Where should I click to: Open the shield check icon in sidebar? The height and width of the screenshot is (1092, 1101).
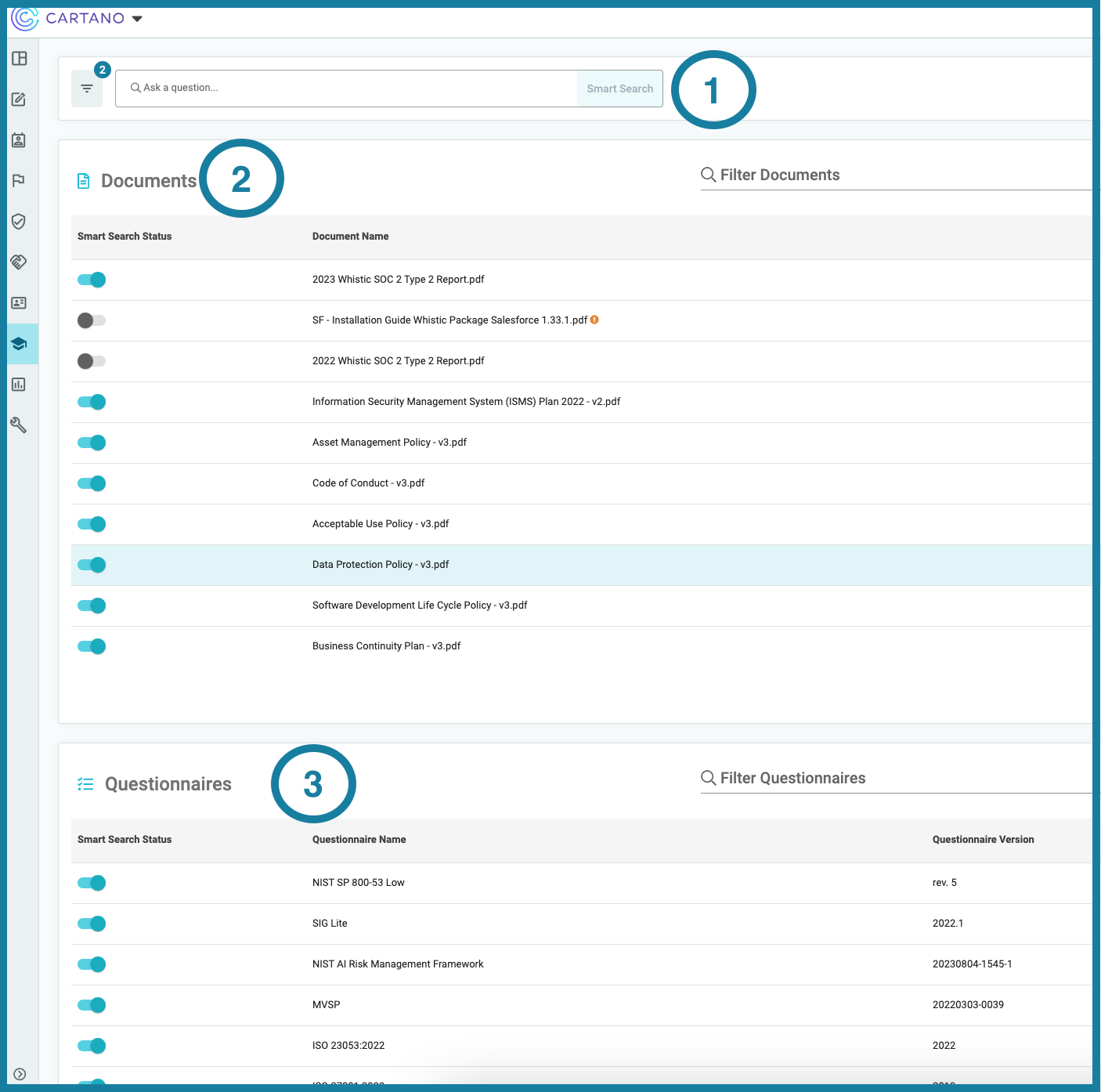(x=20, y=222)
